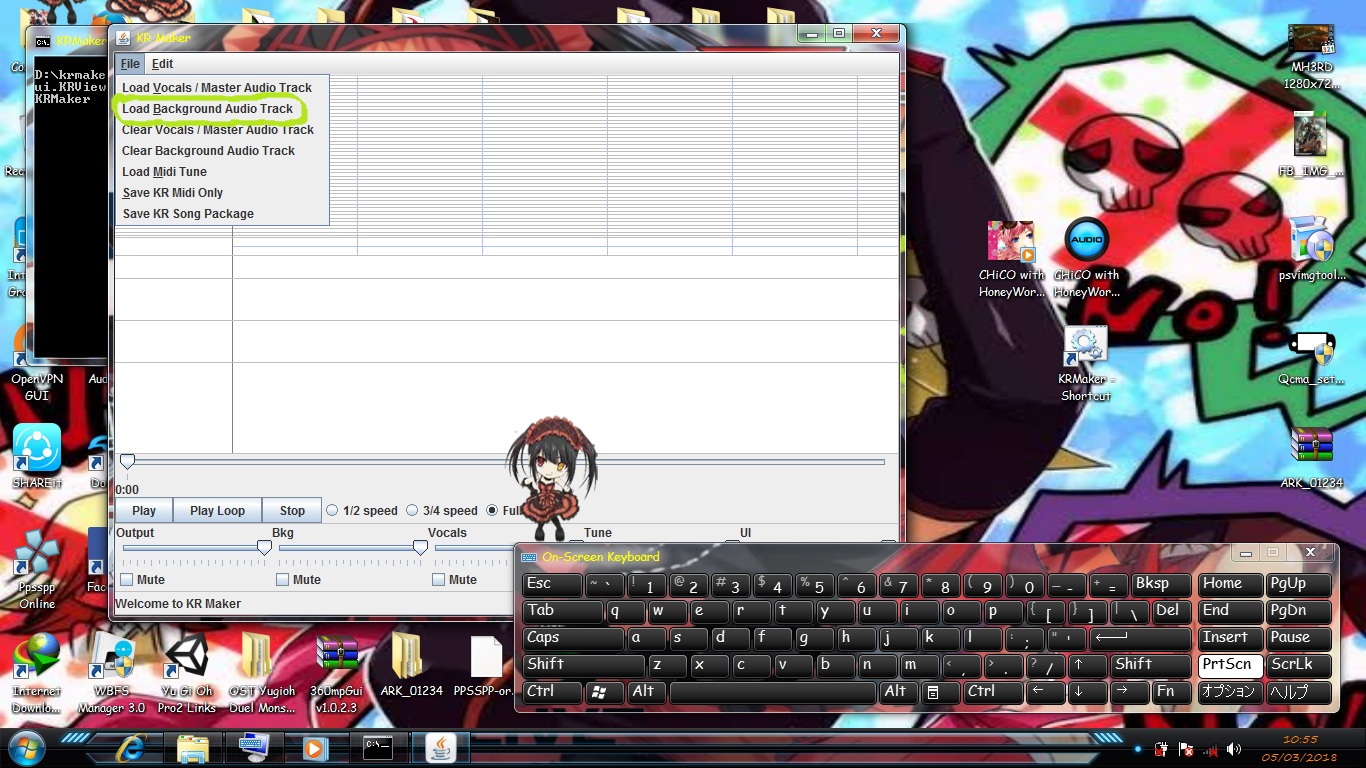Switch to the command prompt taskbar item
The width and height of the screenshot is (1366, 768).
pos(378,747)
